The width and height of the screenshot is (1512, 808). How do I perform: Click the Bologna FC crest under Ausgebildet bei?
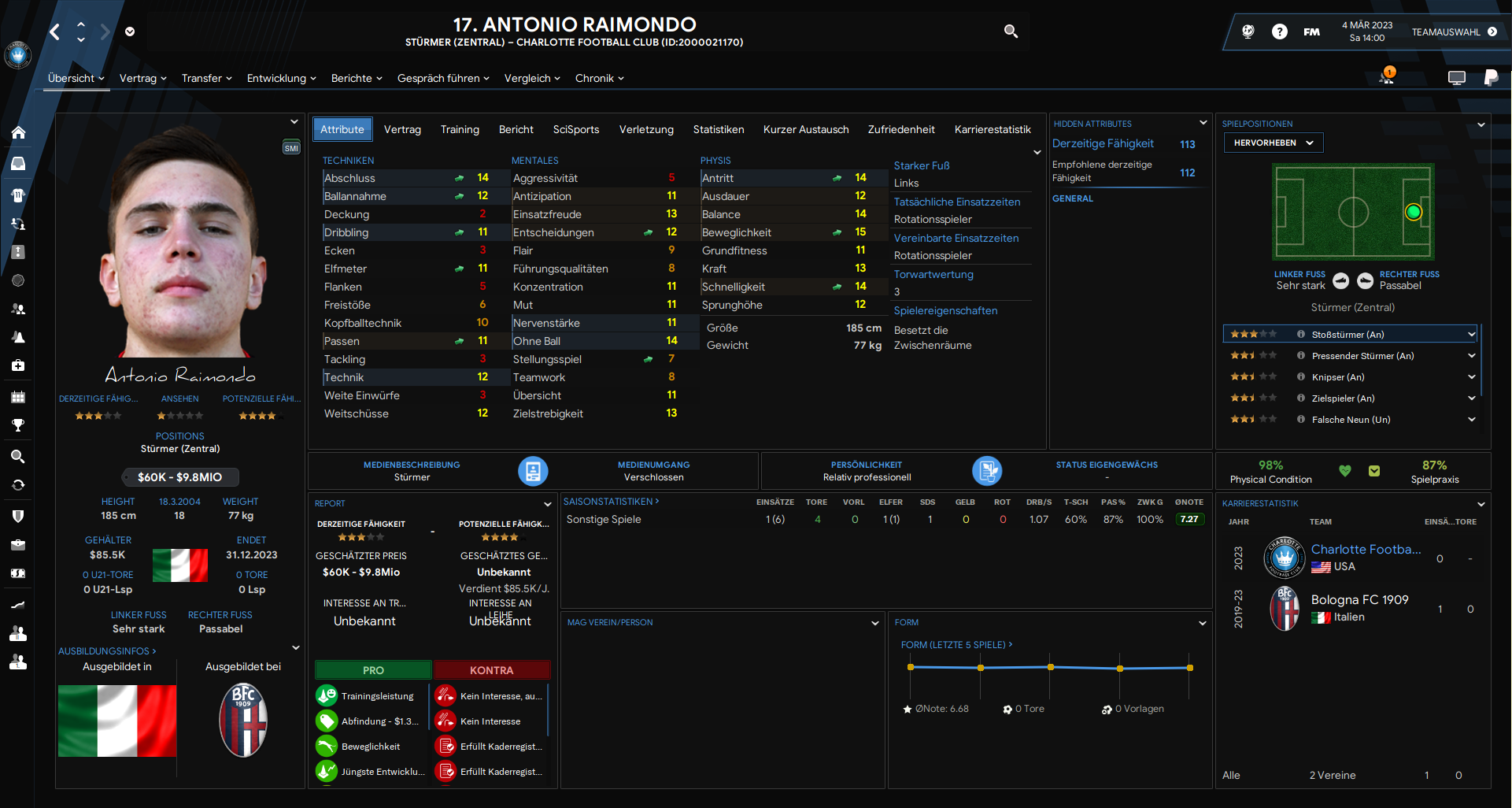243,720
